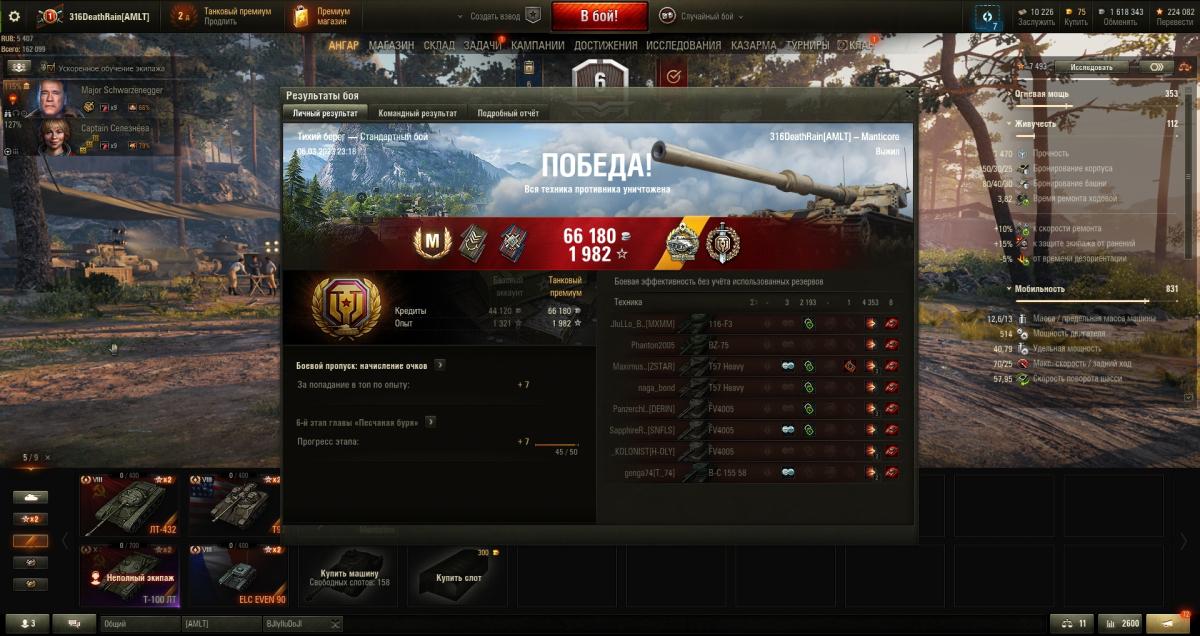The width and height of the screenshot is (1200, 636).
Task: Open the chat channels icon
Action: [74, 623]
